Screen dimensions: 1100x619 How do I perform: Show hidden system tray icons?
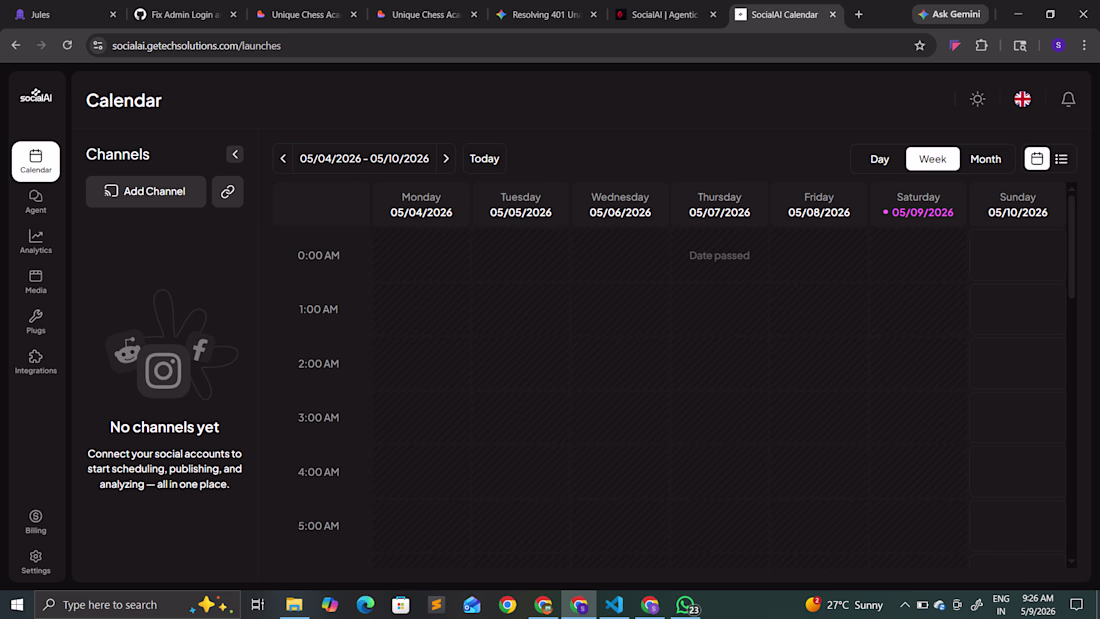pyautogui.click(x=904, y=604)
